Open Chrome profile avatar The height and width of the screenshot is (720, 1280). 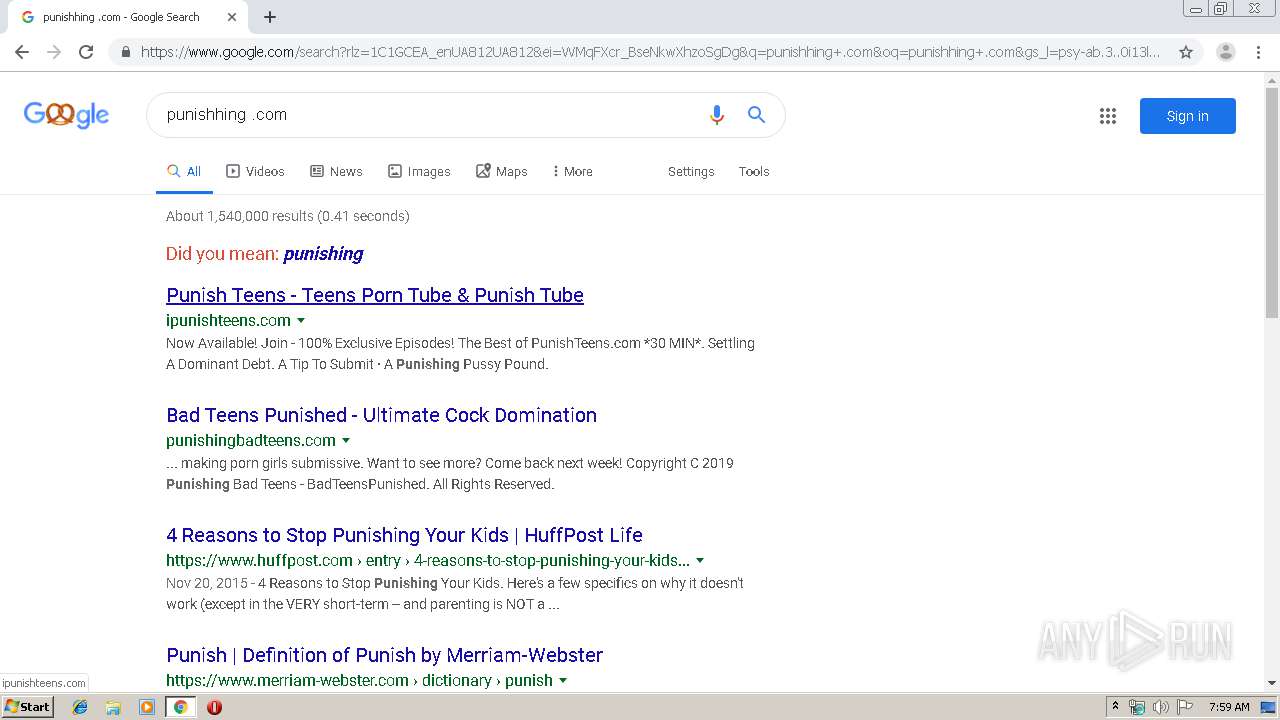point(1225,52)
